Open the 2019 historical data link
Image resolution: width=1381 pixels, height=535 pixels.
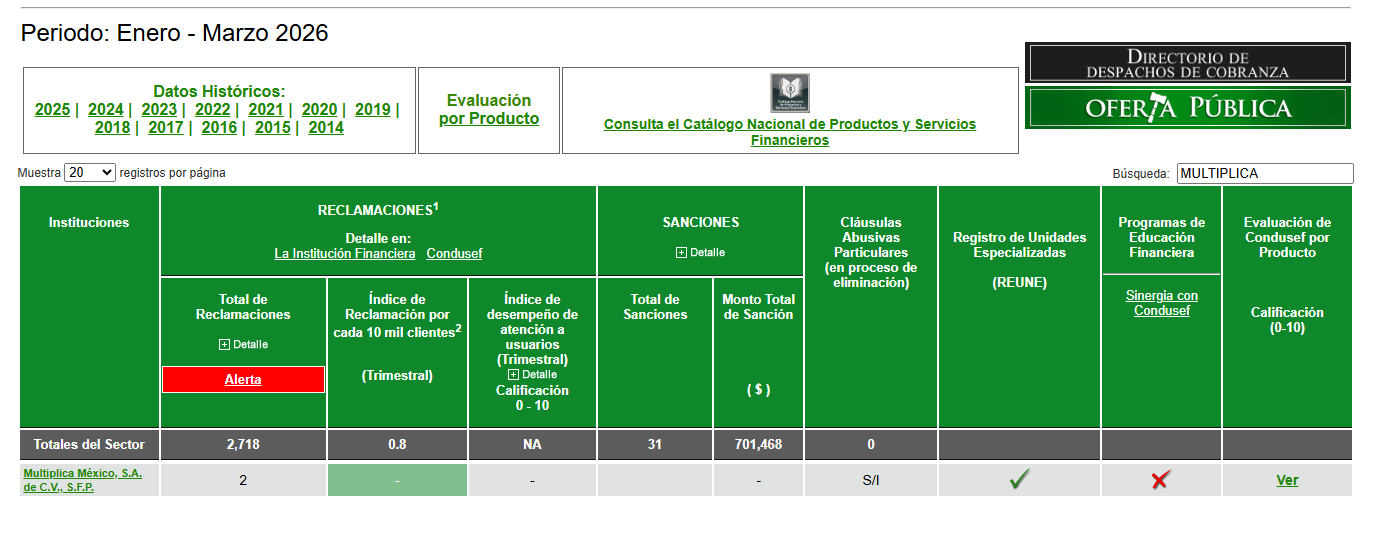(373, 110)
